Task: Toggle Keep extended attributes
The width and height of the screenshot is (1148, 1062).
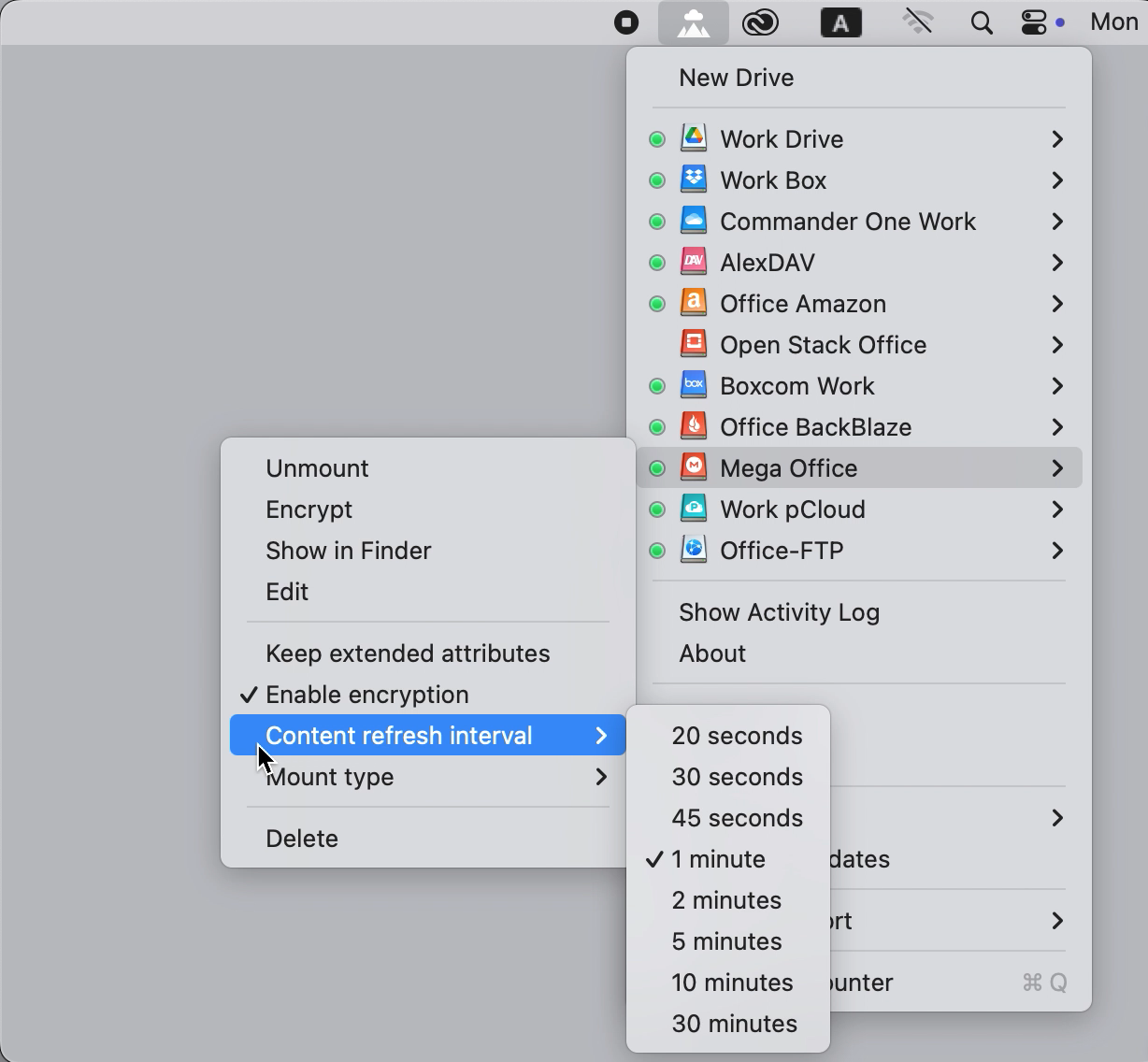Action: (x=428, y=653)
